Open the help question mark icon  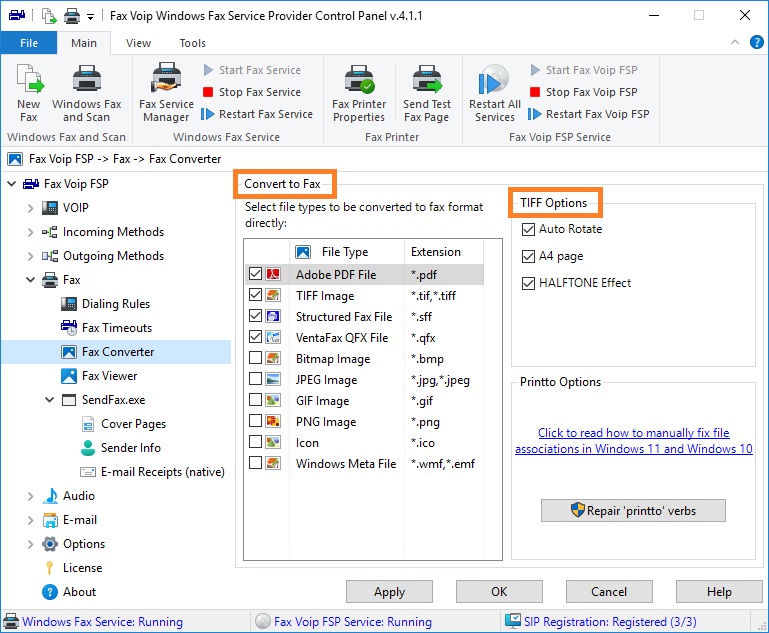757,43
